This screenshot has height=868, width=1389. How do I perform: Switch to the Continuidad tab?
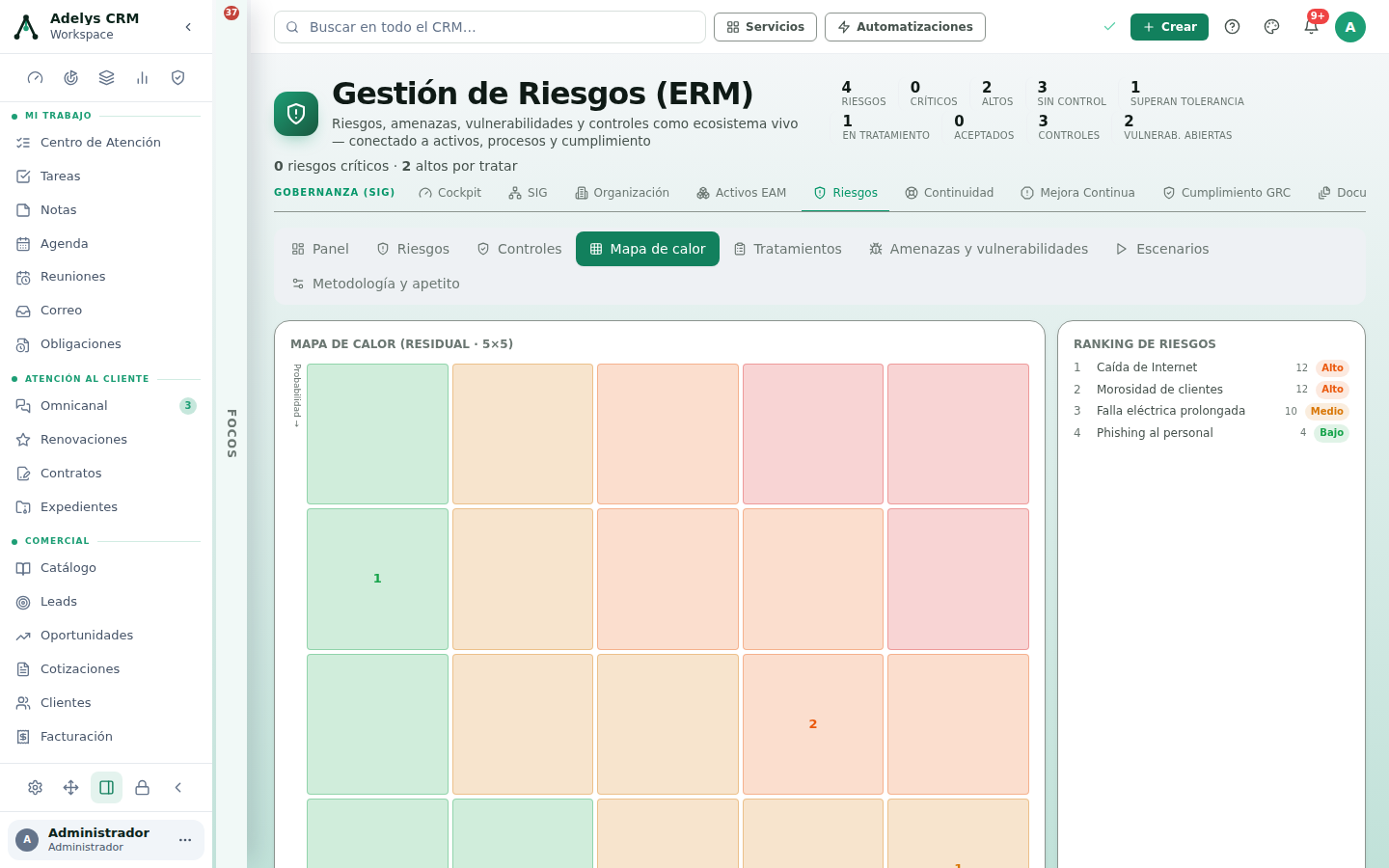click(x=949, y=193)
